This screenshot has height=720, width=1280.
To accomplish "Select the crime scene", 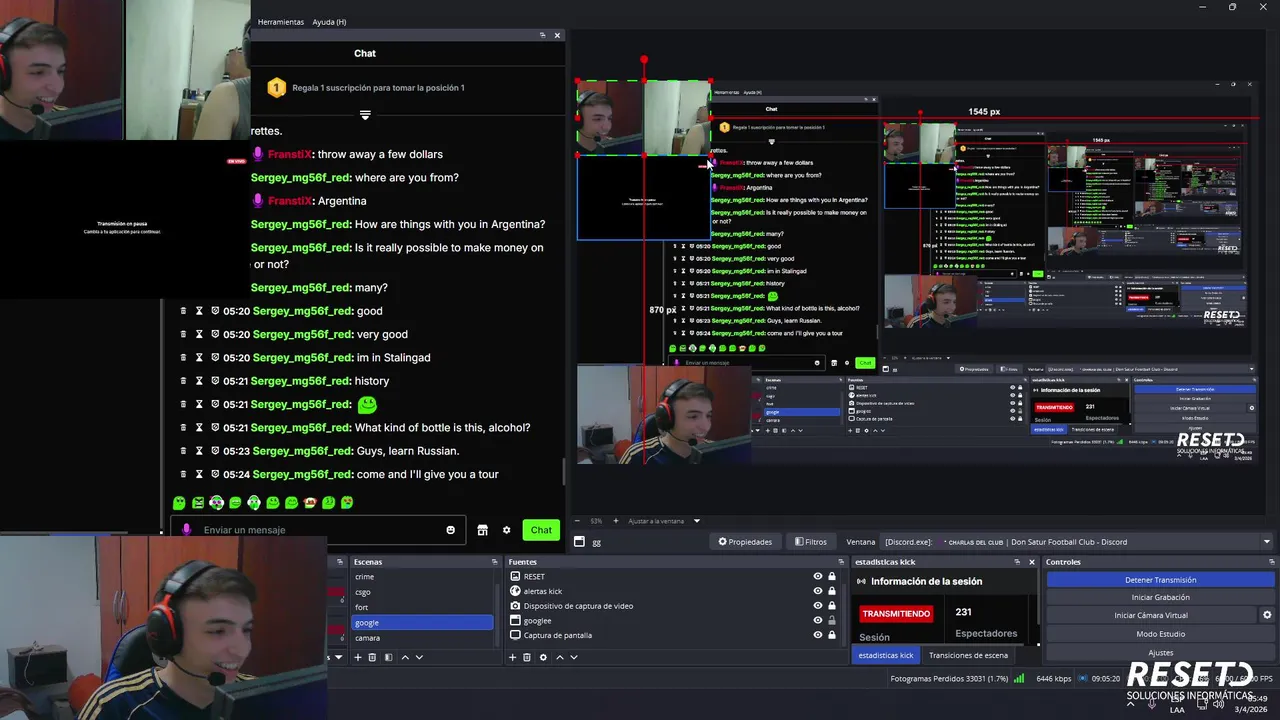I will pos(422,577).
